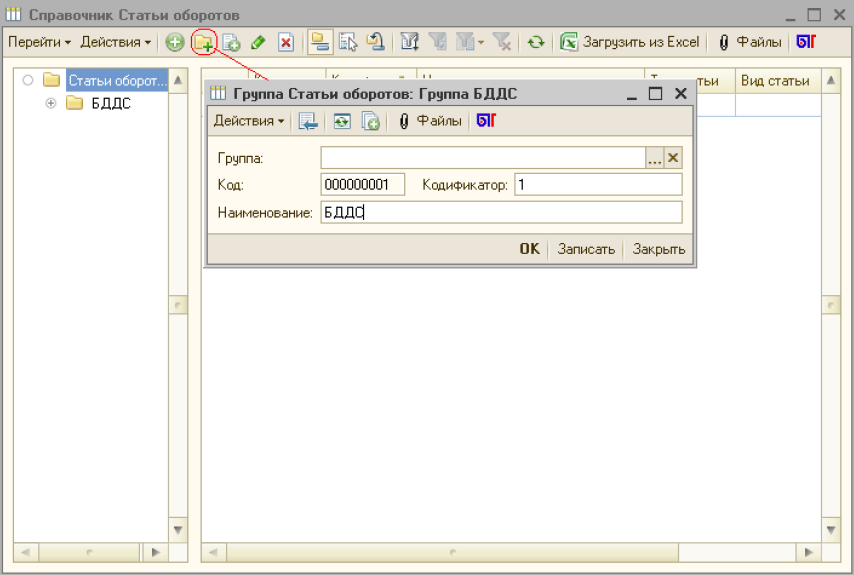Toggle hierarchical view icon in main toolbar
Screen dimensions: 854x575
(319, 42)
